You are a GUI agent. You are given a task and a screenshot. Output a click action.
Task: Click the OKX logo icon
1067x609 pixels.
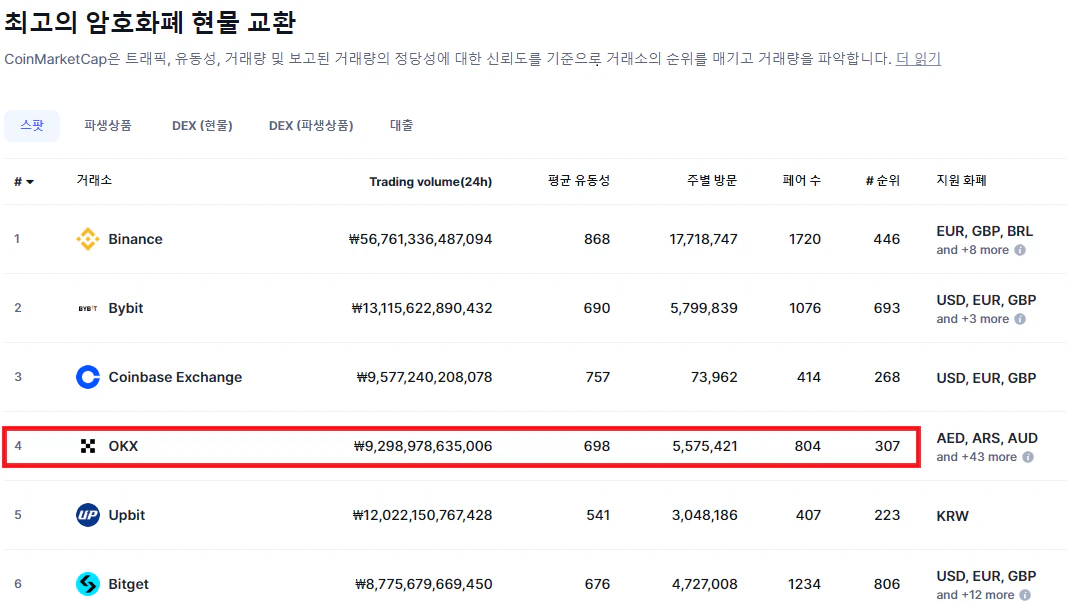click(88, 446)
